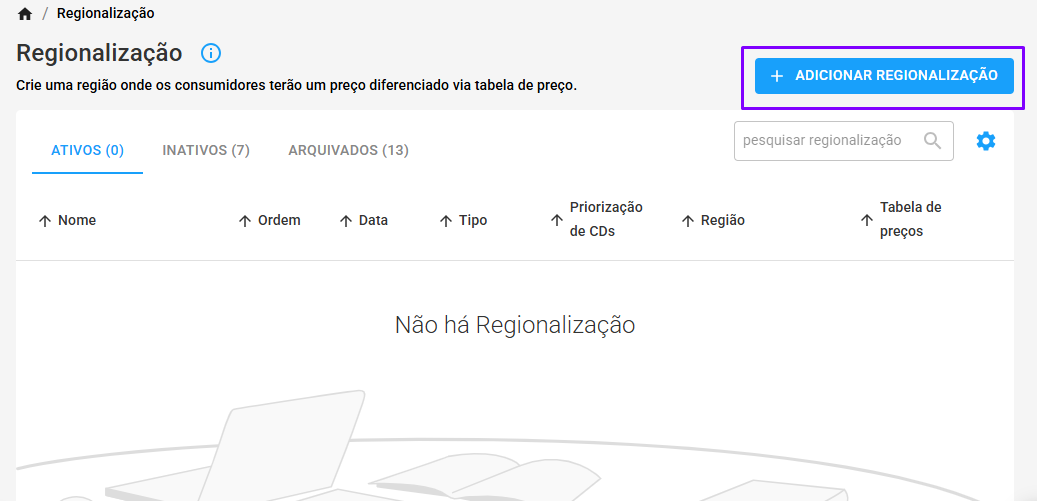Open the info icon beside Regionalização title
Viewport: 1037px width, 501px height.
(211, 53)
